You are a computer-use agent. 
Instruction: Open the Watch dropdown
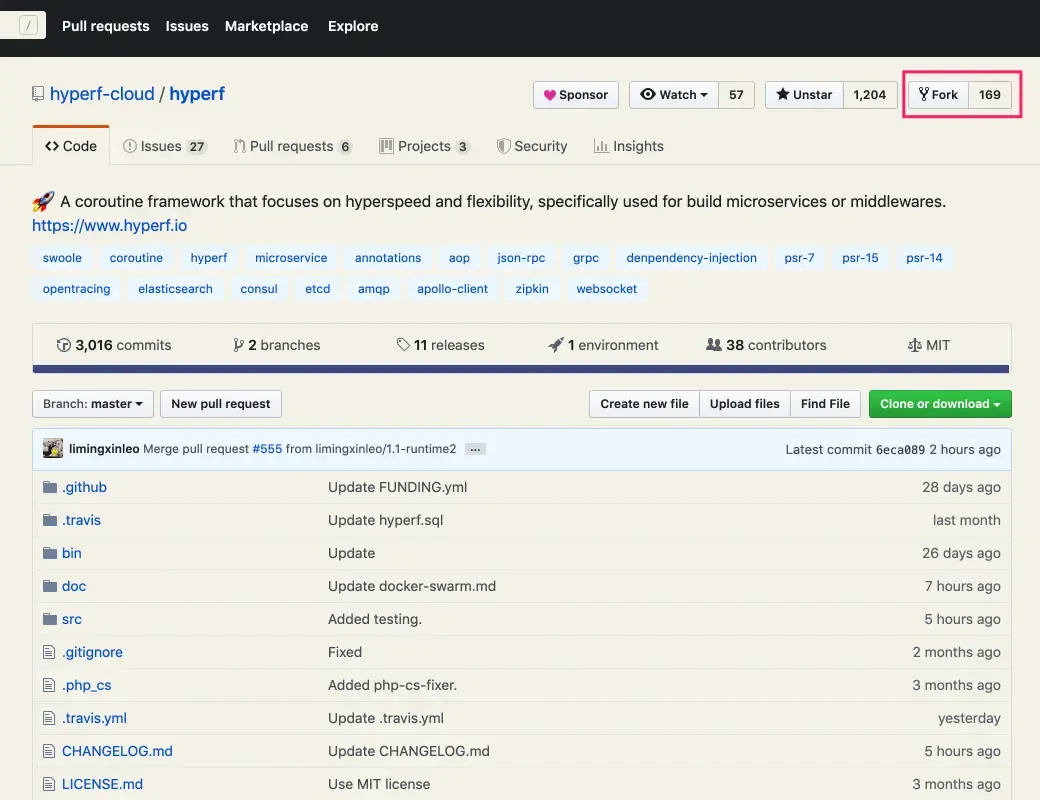point(674,95)
